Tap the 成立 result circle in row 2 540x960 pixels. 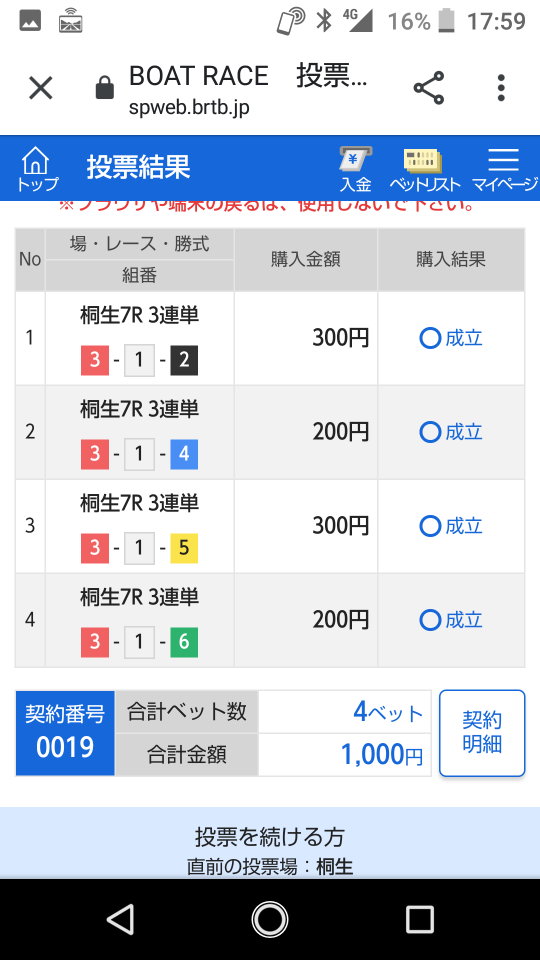pos(430,432)
